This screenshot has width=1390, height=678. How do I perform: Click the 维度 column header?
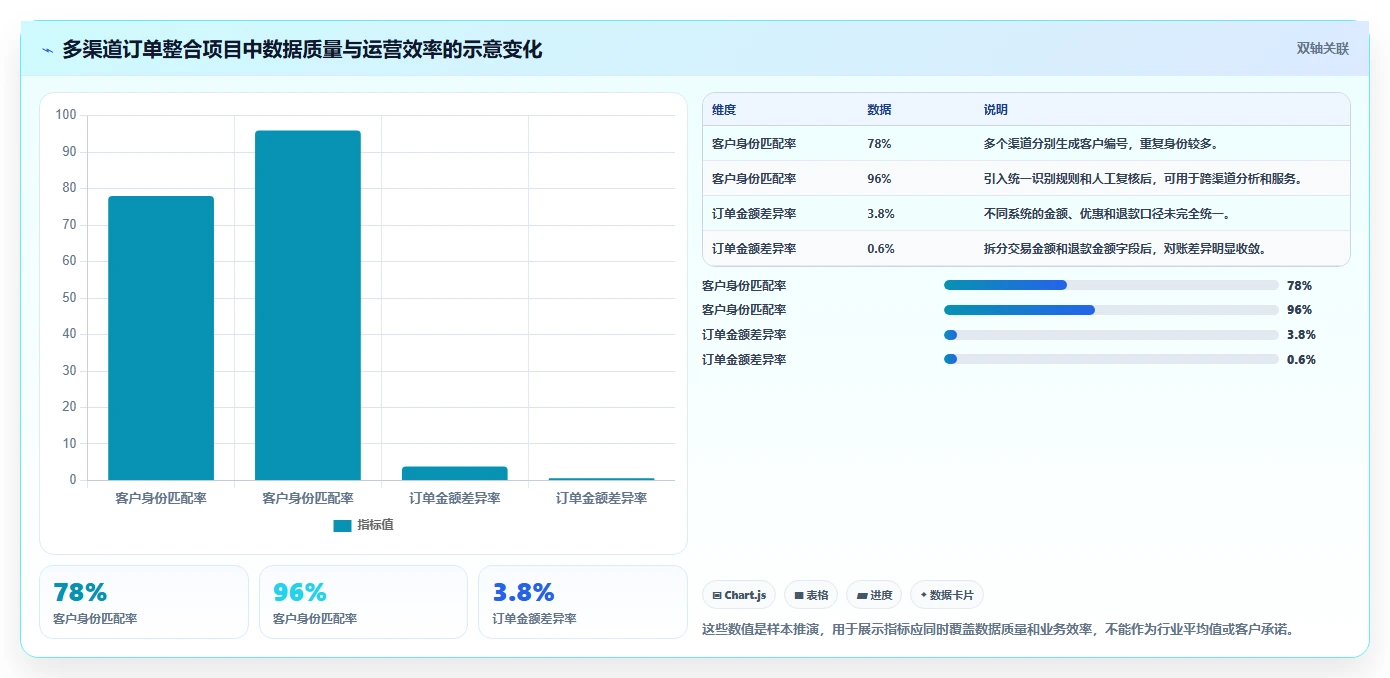coord(724,110)
